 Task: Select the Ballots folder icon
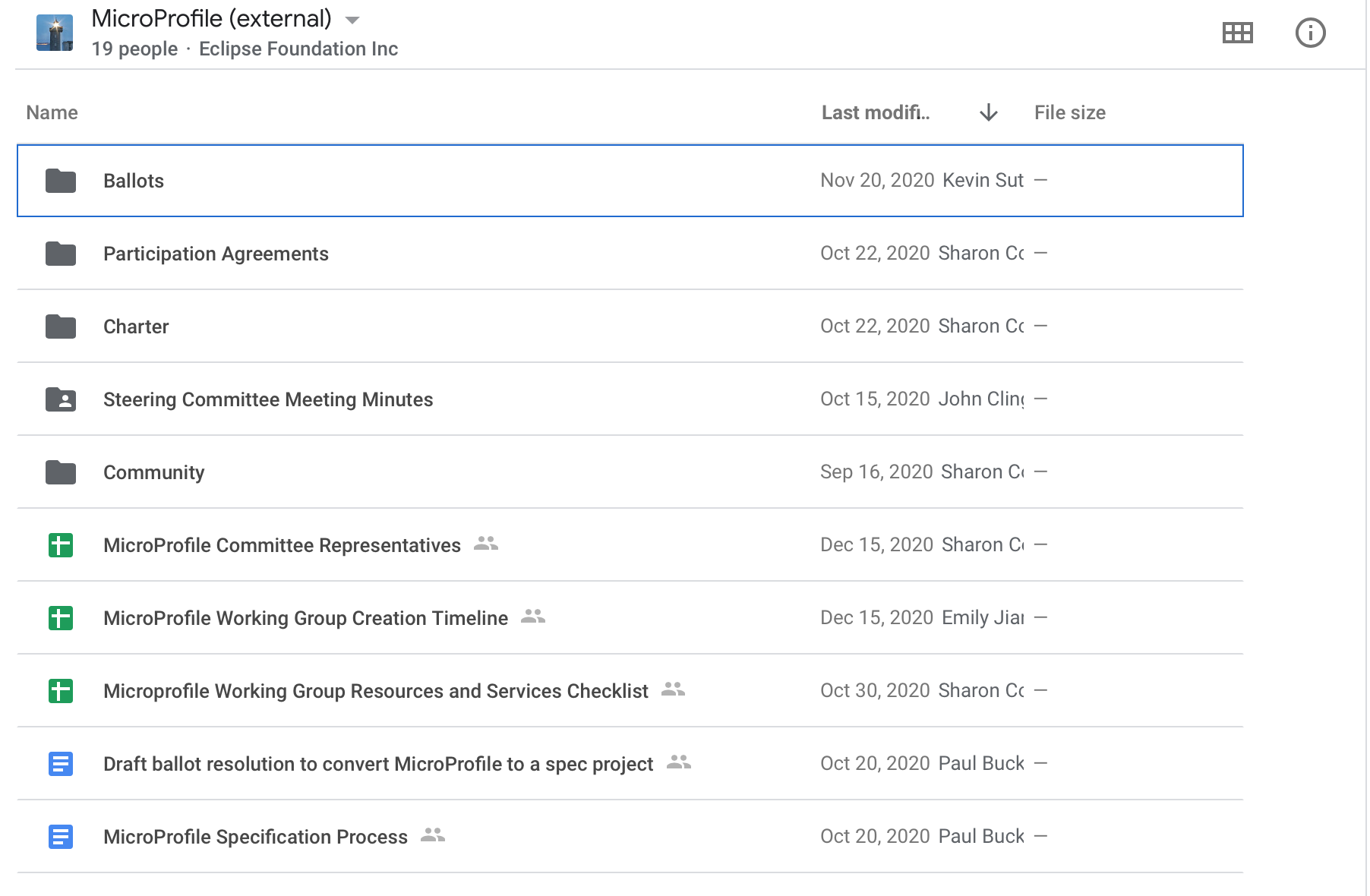[61, 181]
